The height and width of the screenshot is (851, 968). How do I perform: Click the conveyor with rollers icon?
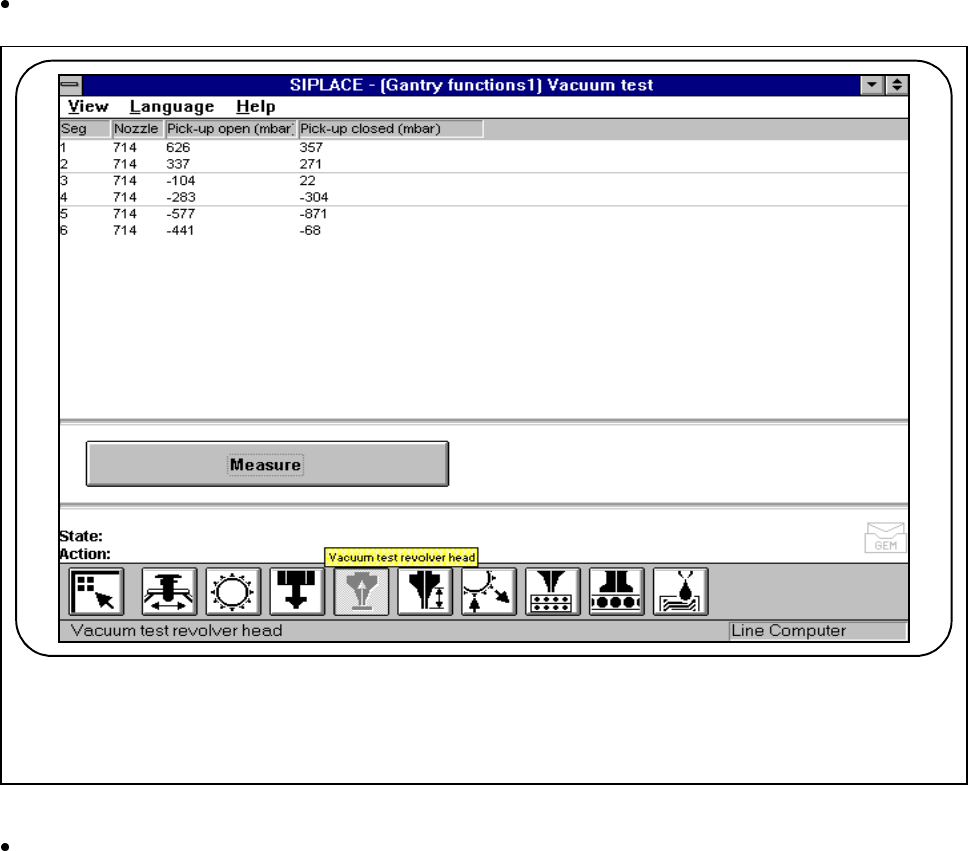(x=617, y=592)
